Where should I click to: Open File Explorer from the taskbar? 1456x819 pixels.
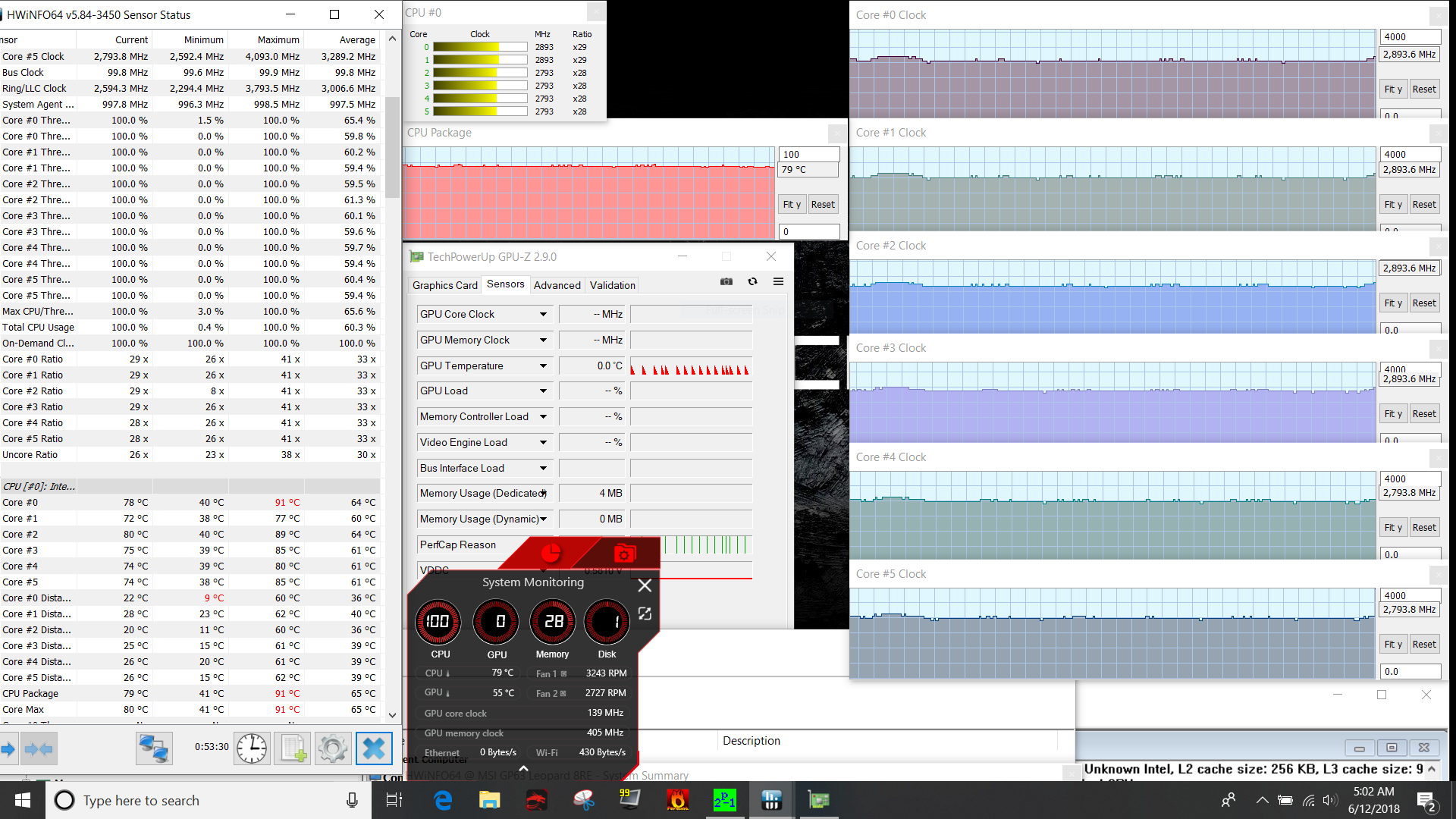point(489,800)
